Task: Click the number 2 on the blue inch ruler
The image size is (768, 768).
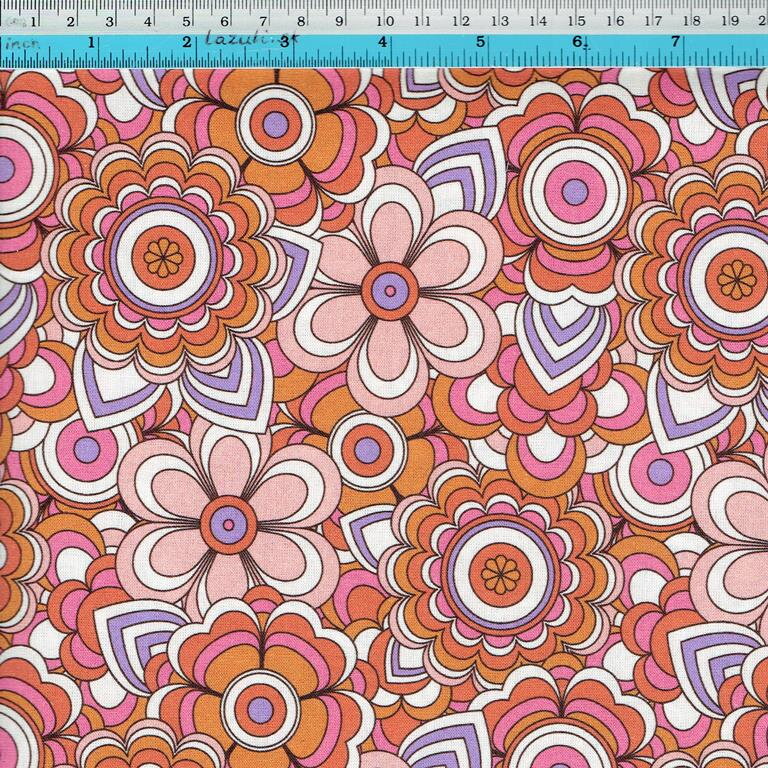Action: [x=187, y=42]
